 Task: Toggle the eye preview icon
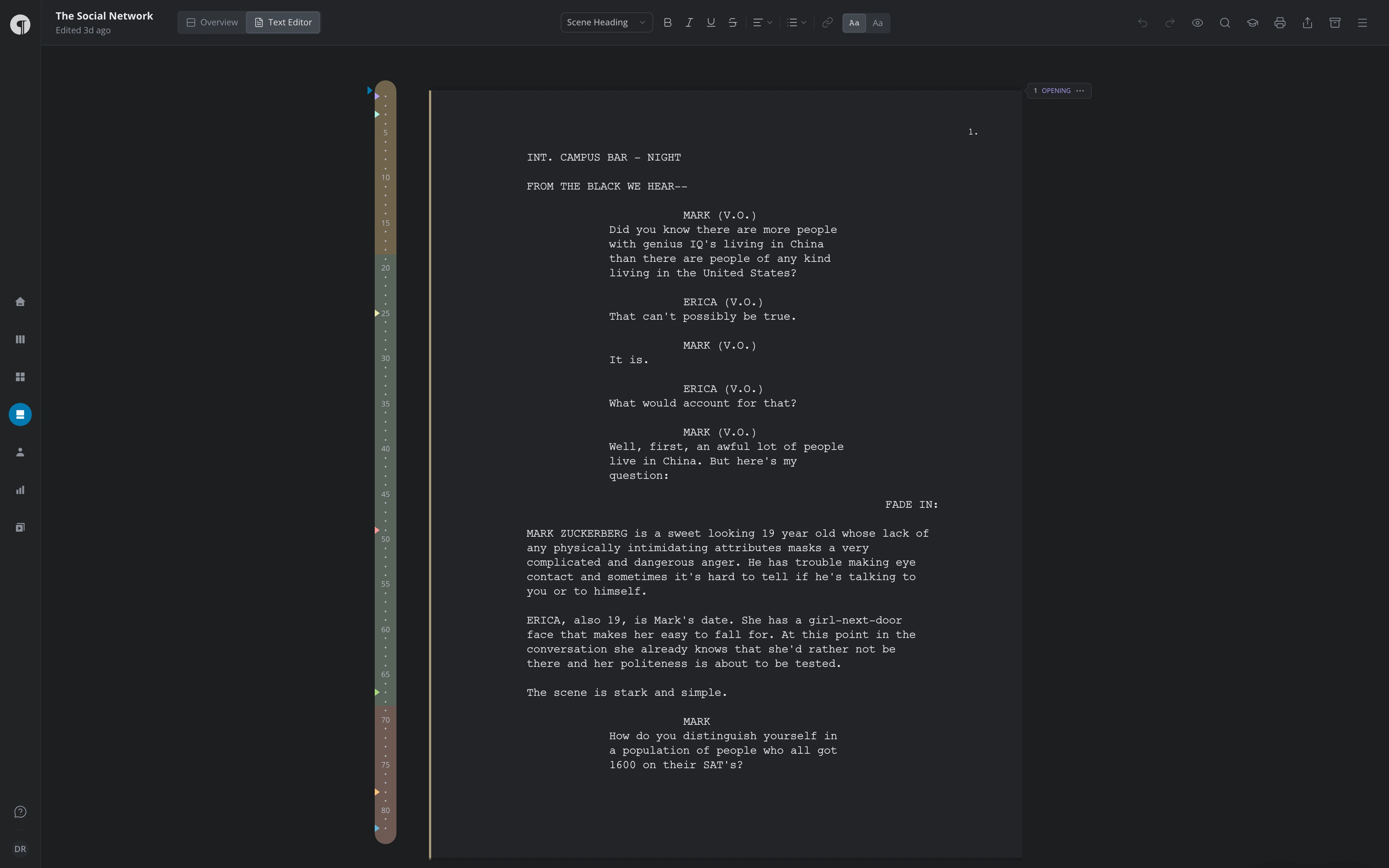1197,22
